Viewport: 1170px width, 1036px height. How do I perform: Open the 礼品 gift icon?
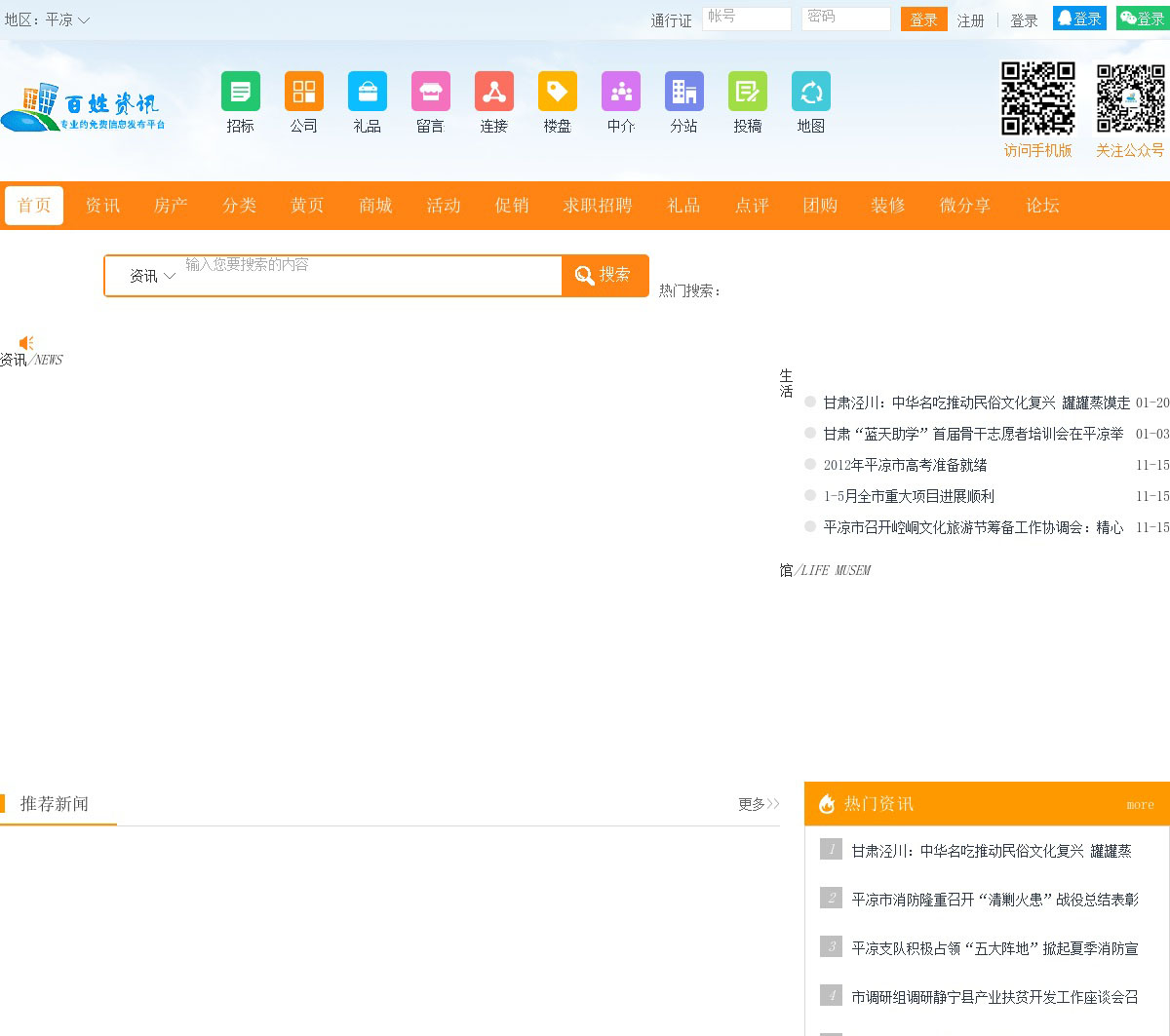click(368, 92)
